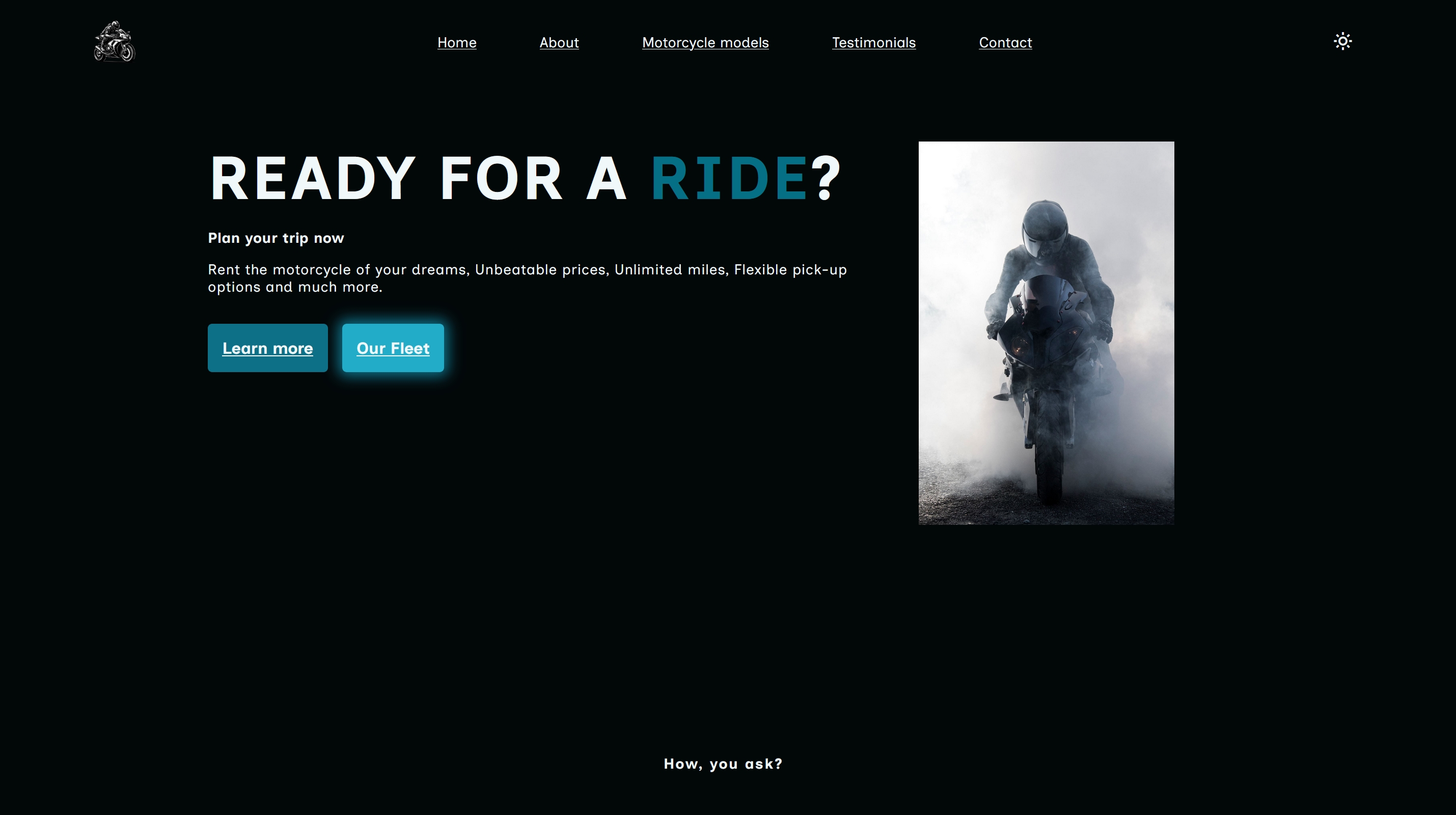Navigate to Motorcycle models
1456x815 pixels.
pyautogui.click(x=705, y=42)
